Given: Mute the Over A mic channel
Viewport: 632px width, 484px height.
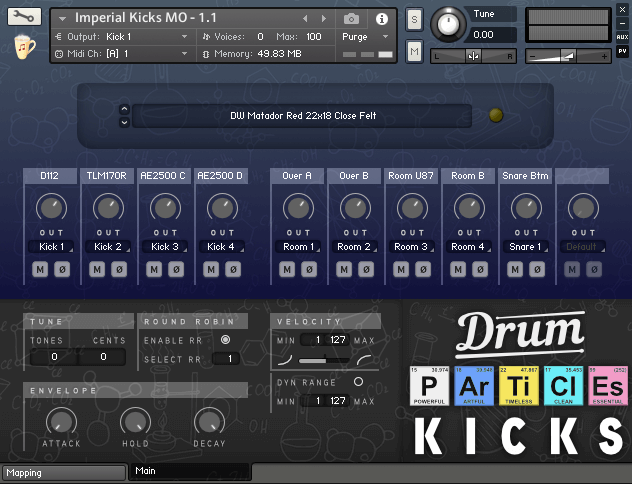Looking at the screenshot, I should point(287,269).
